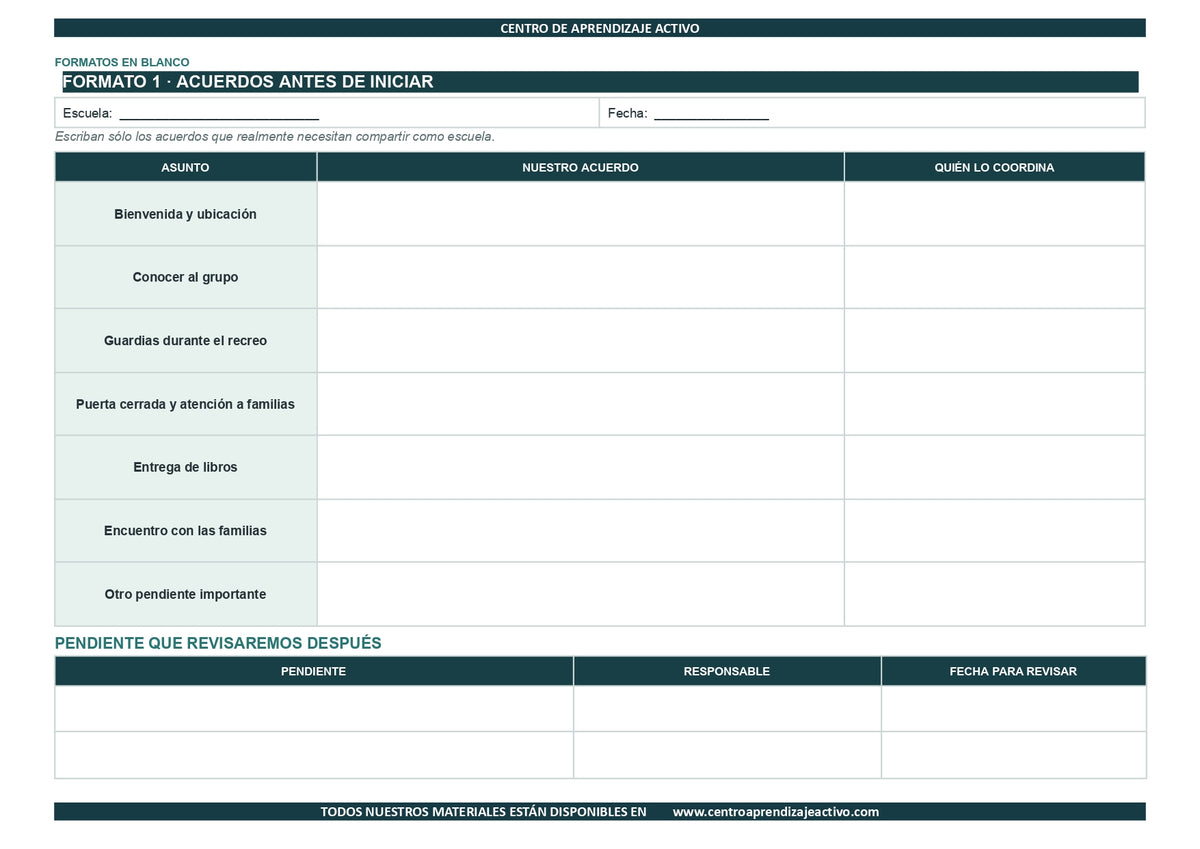Screen dimensions: 1200x849
Task: Click the first empty cell under FECHA PARA REVISAR
Action: click(1013, 709)
